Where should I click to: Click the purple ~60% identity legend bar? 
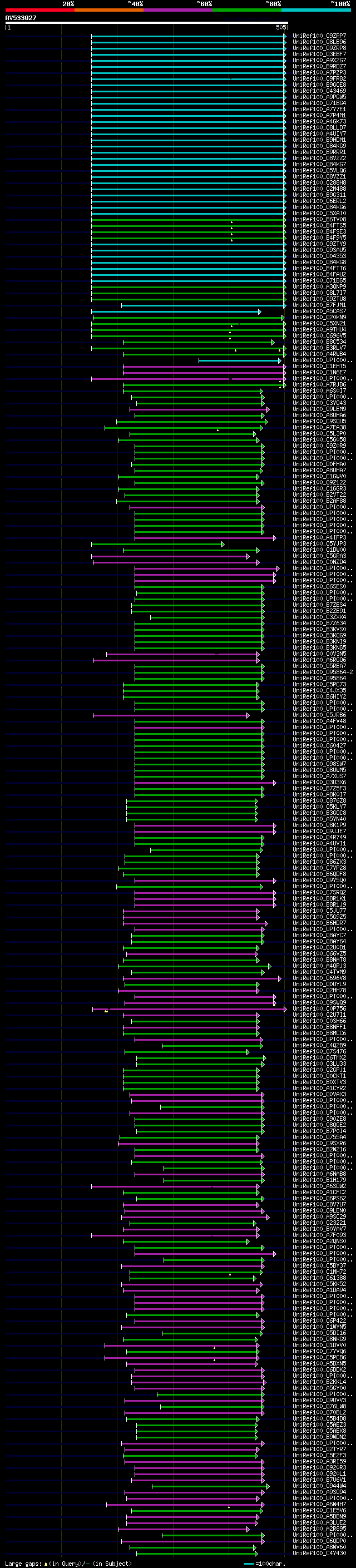(179, 10)
